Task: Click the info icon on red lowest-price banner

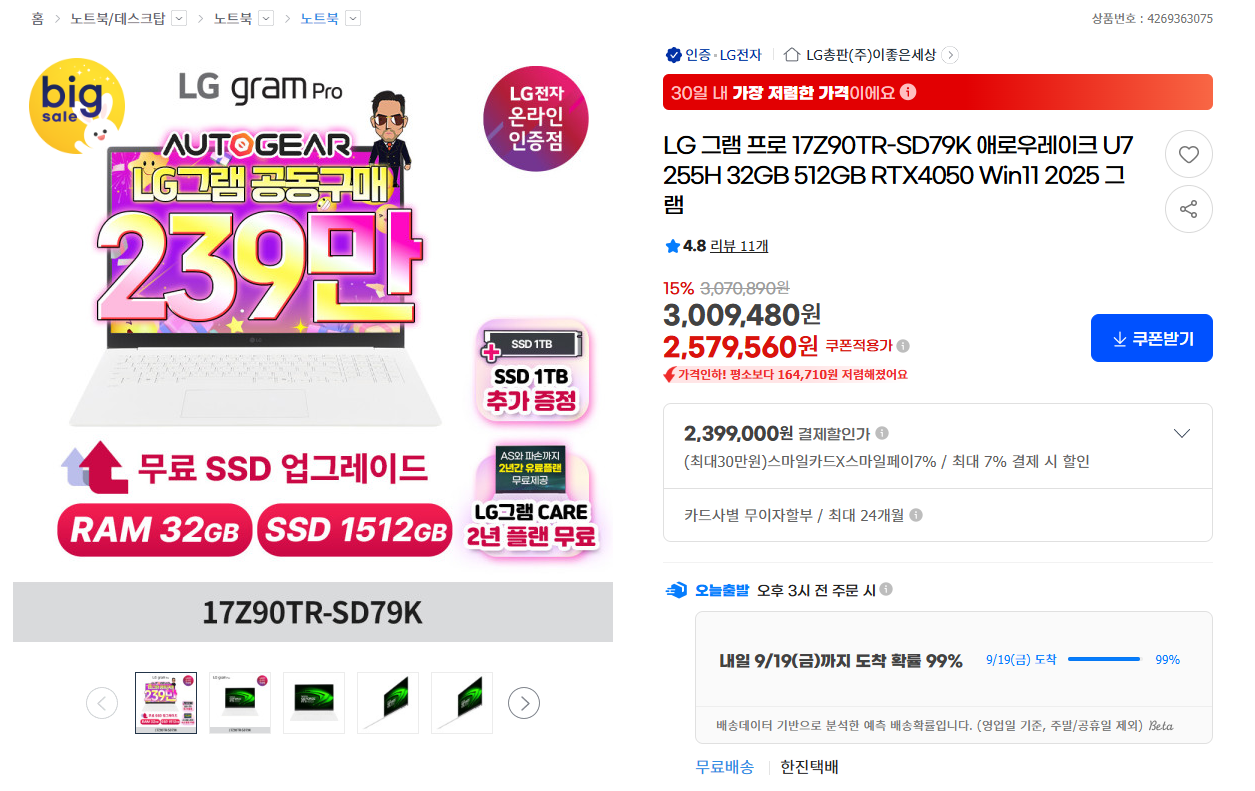Action: (908, 92)
